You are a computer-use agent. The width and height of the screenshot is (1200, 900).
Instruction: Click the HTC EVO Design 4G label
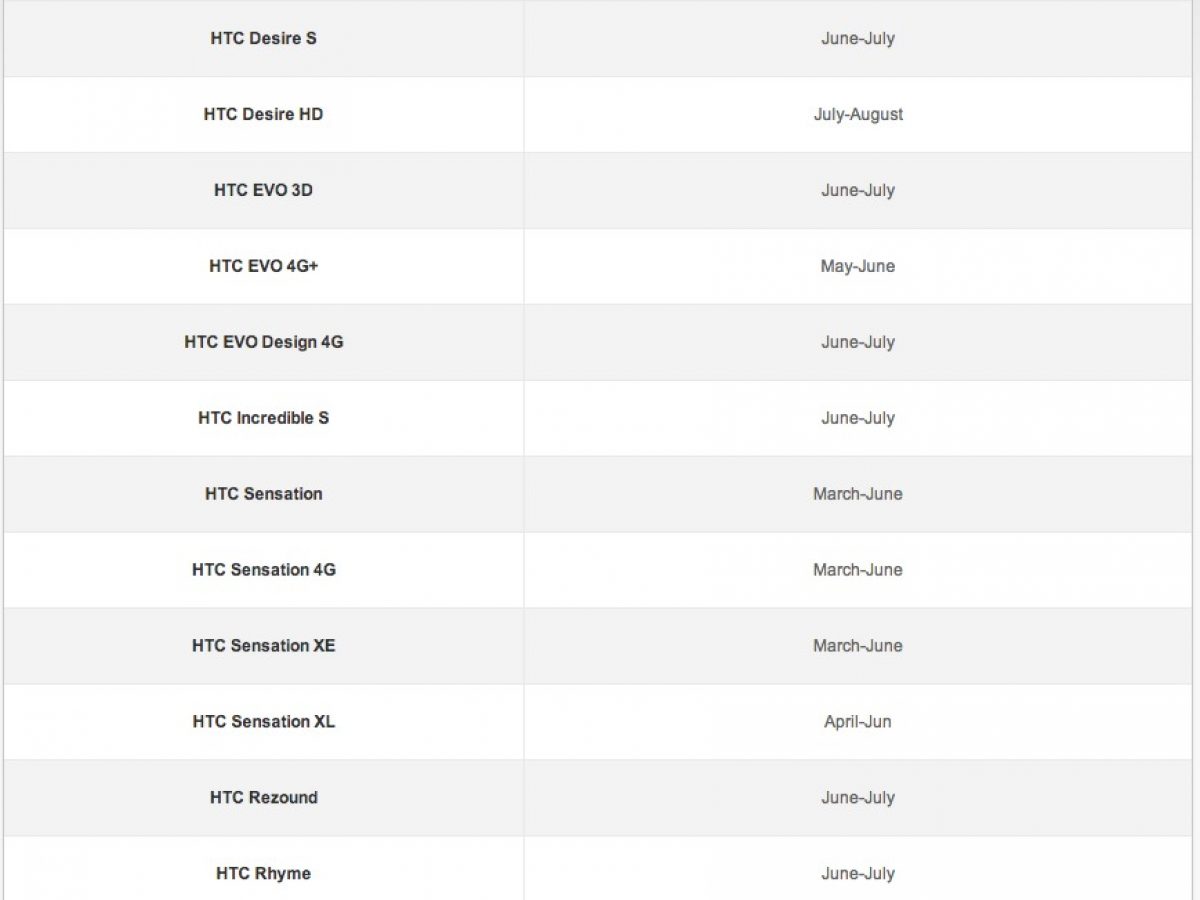coord(263,343)
